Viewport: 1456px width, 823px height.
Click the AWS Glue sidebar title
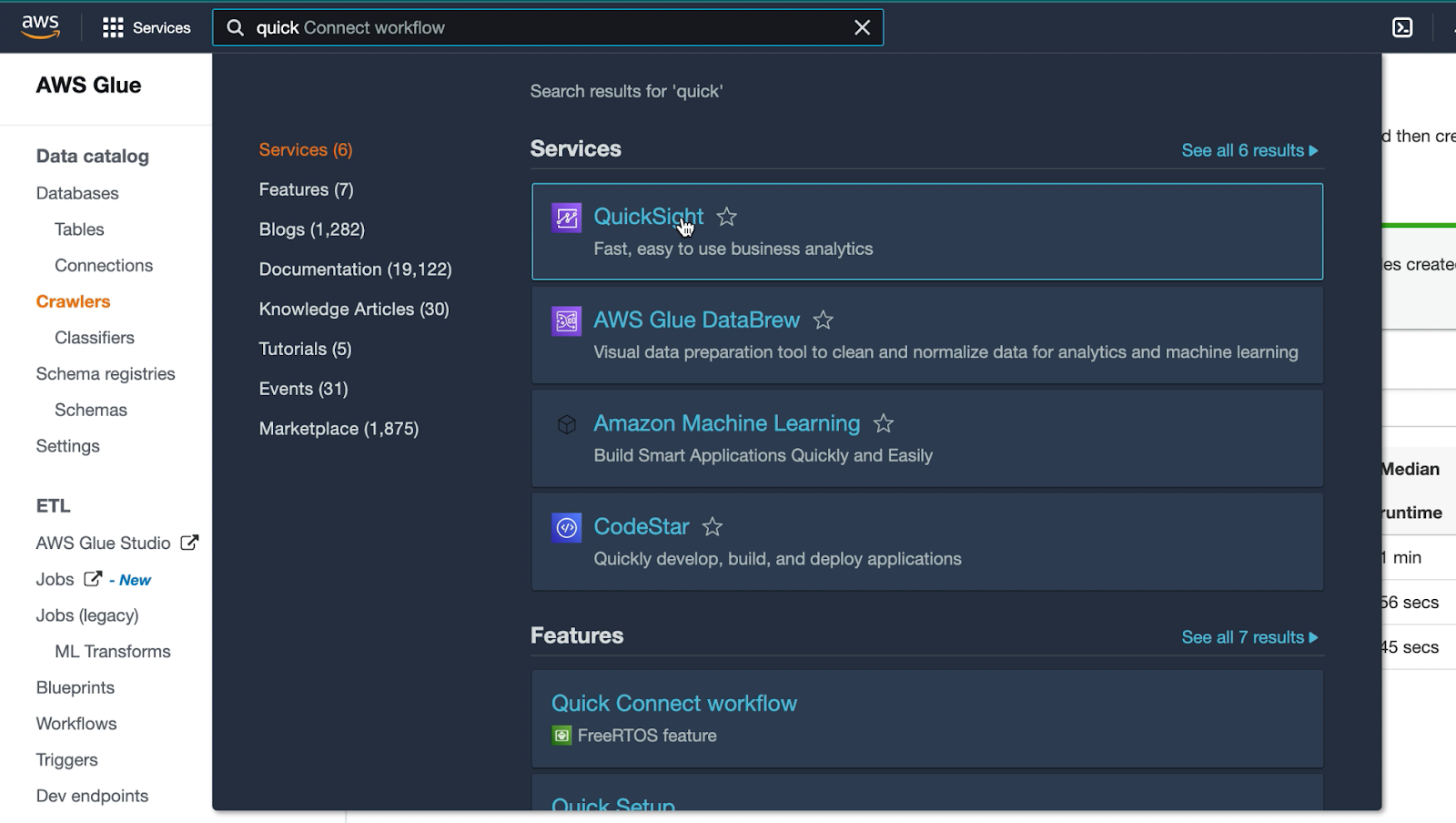tap(89, 85)
